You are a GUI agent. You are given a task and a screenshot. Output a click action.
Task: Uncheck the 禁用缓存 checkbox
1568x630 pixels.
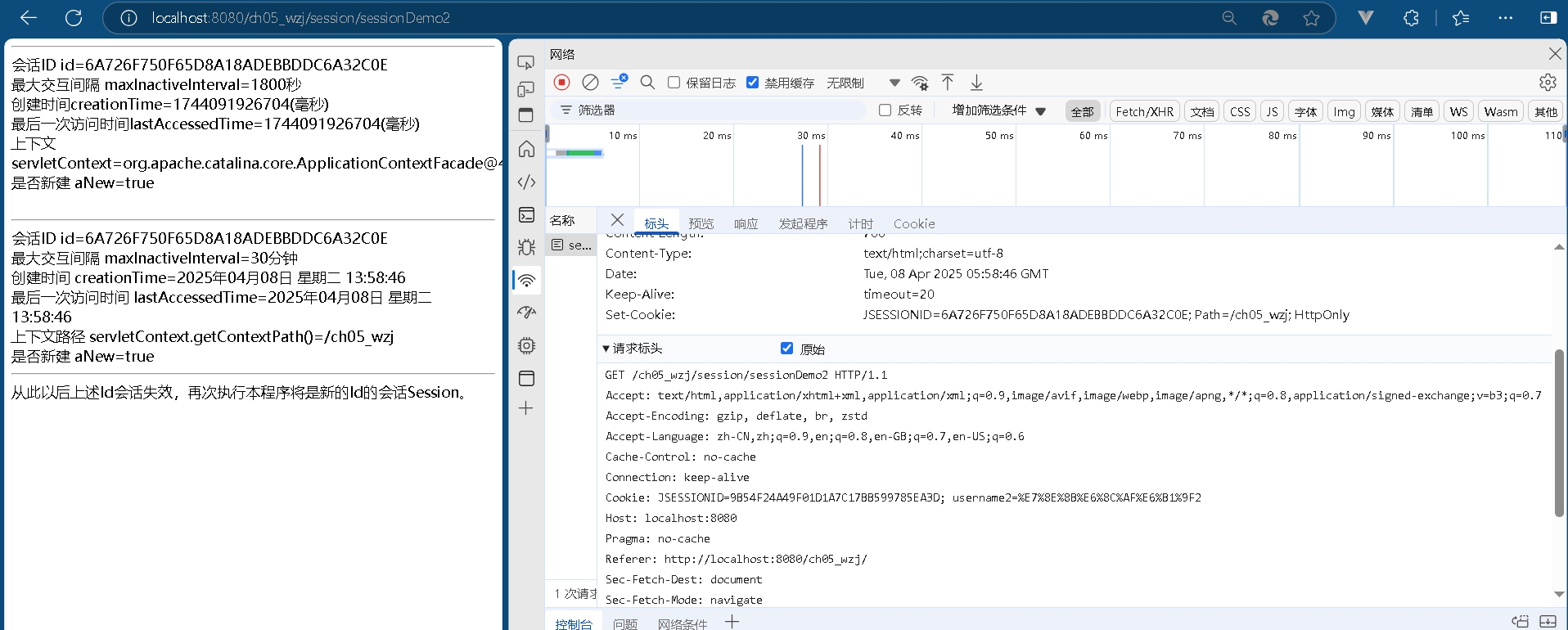click(753, 83)
